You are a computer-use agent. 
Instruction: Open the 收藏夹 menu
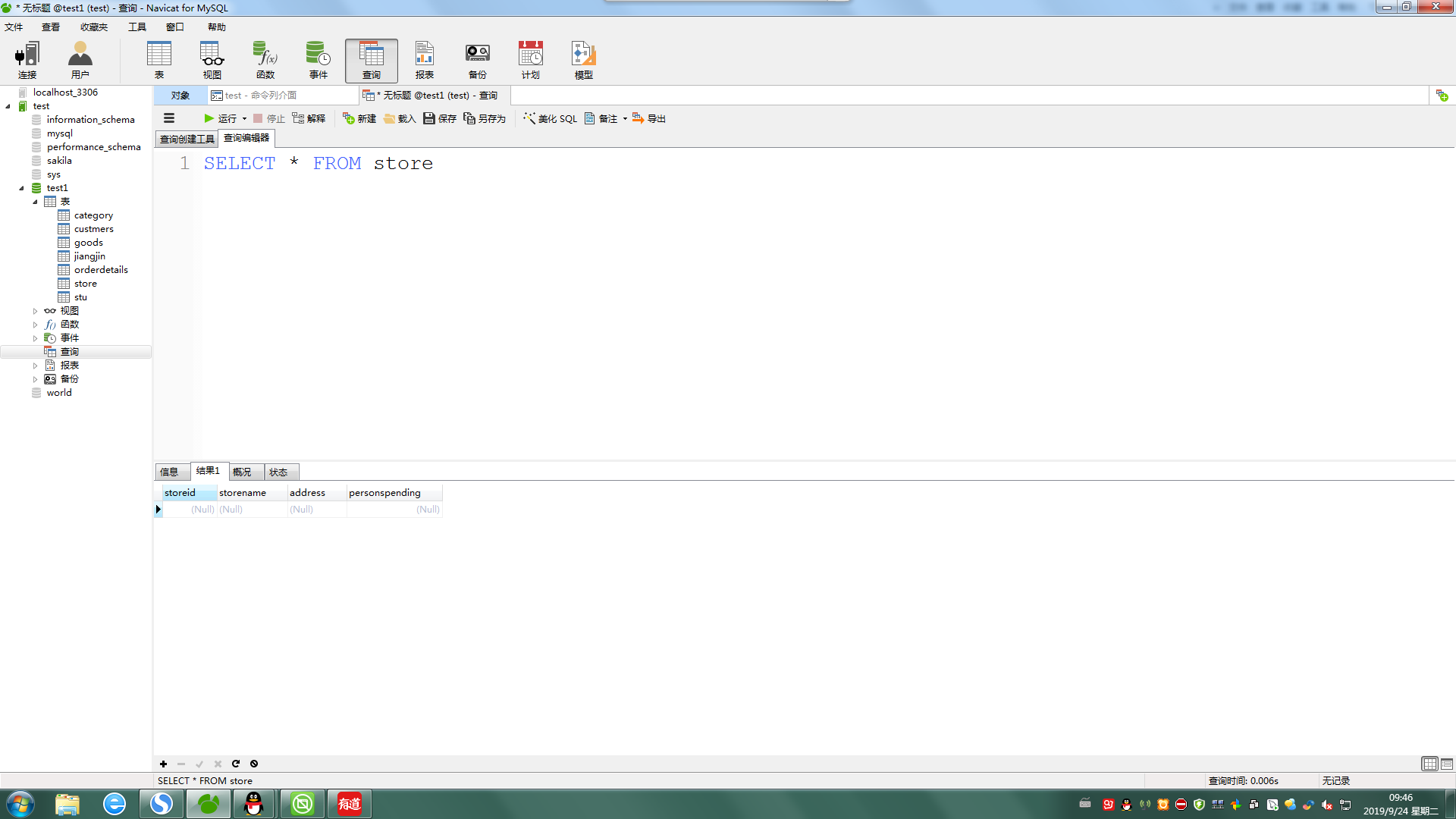(x=94, y=27)
